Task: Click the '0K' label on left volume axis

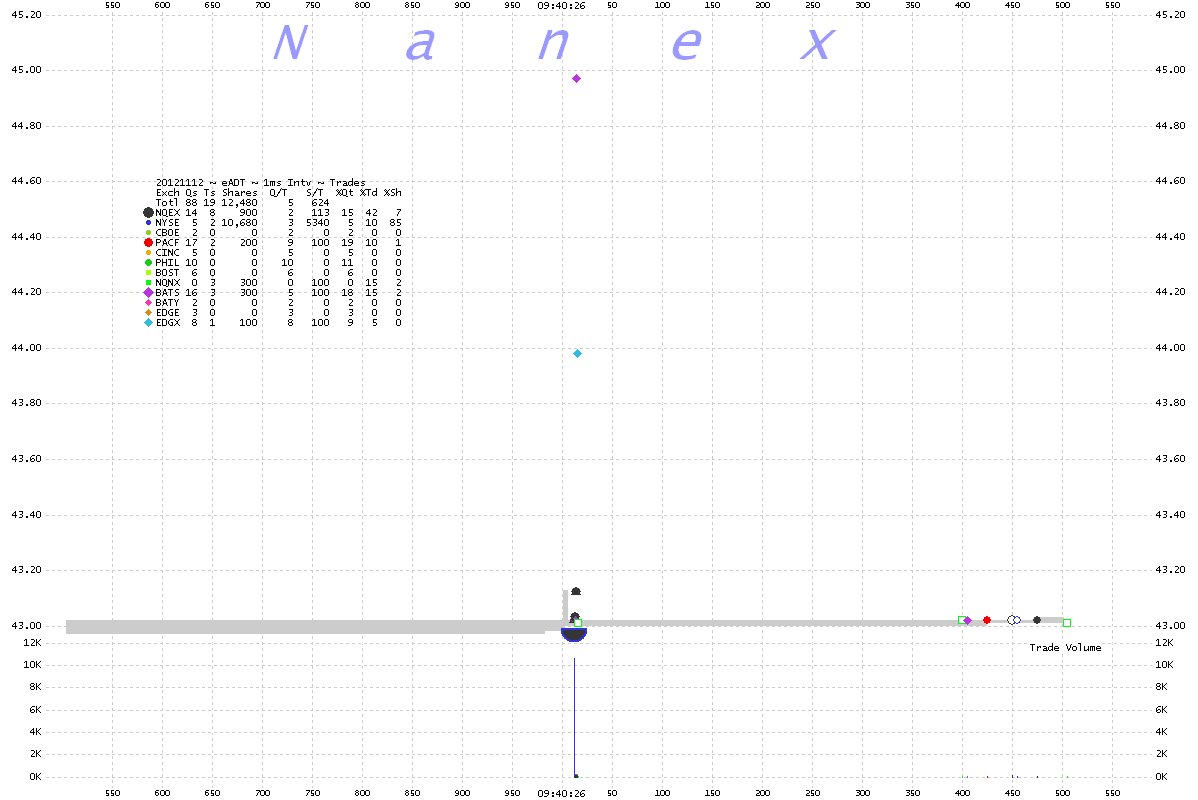Action: click(x=35, y=776)
